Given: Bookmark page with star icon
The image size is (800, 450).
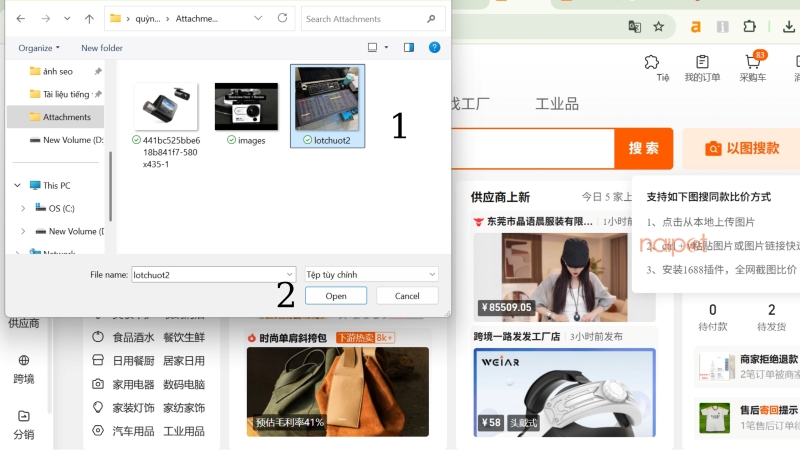Looking at the screenshot, I should pos(659,27).
